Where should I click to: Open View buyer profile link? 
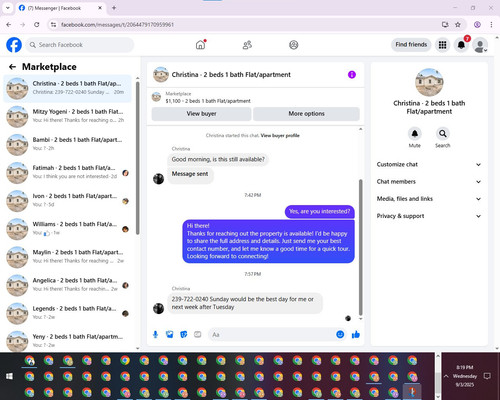click(x=280, y=135)
